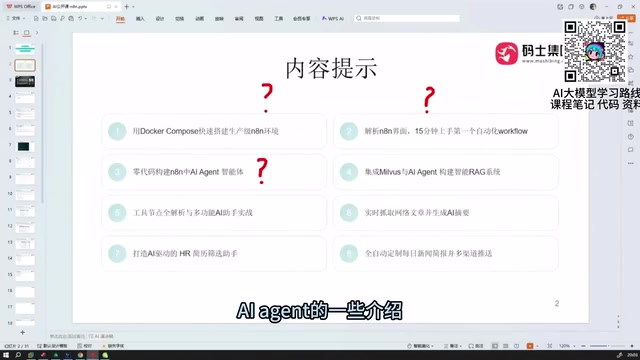
Task: Select the 会员专享 ribbon tab
Action: [x=302, y=19]
